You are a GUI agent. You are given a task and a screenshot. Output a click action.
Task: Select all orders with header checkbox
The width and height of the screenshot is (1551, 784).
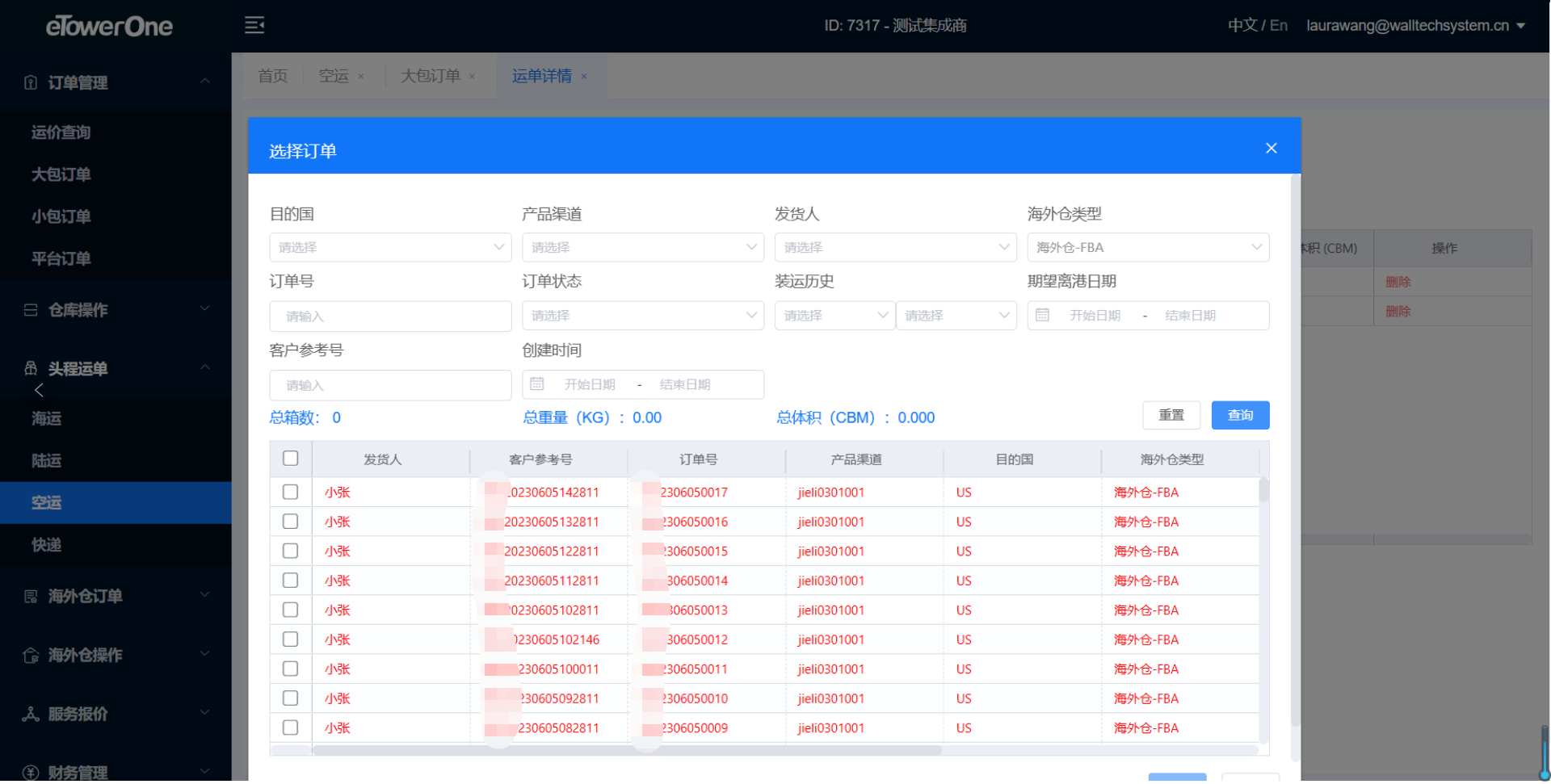pos(291,459)
